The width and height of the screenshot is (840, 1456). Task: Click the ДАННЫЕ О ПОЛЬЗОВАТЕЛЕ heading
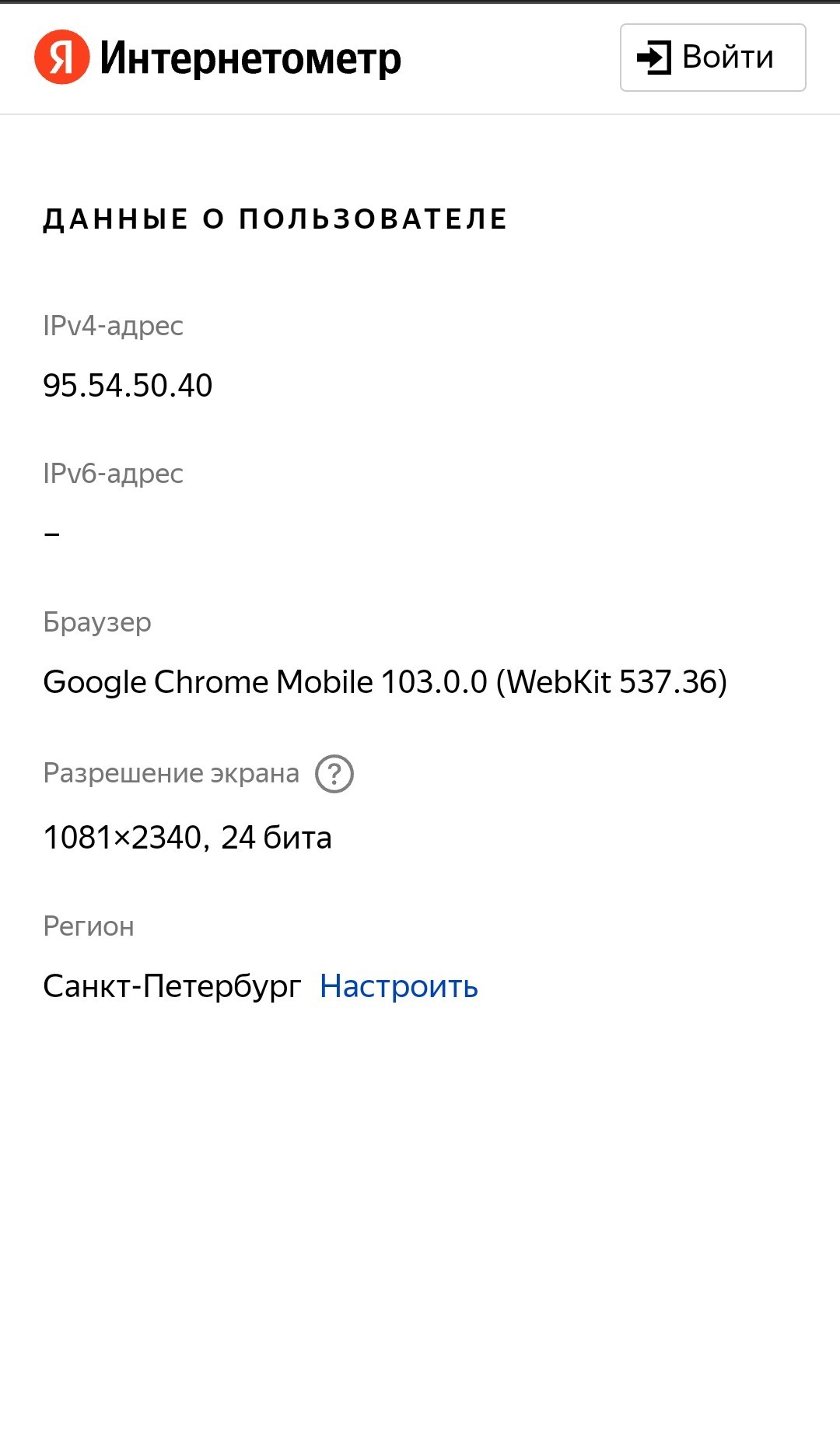[x=275, y=219]
